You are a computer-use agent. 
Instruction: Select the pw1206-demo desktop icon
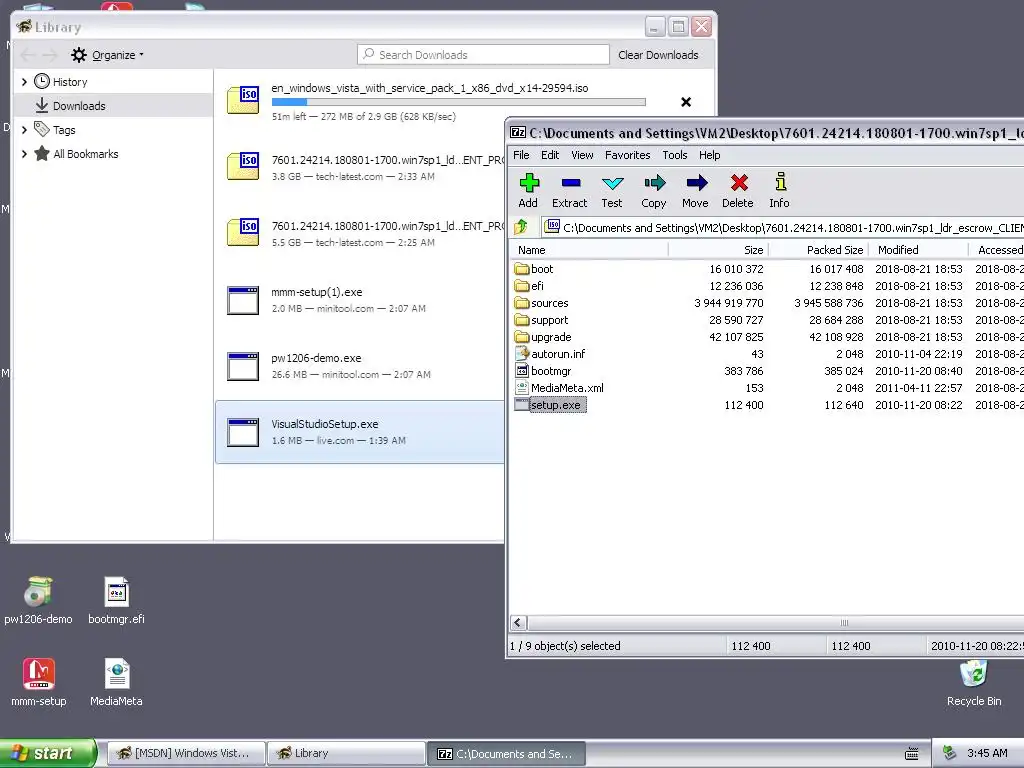(38, 600)
